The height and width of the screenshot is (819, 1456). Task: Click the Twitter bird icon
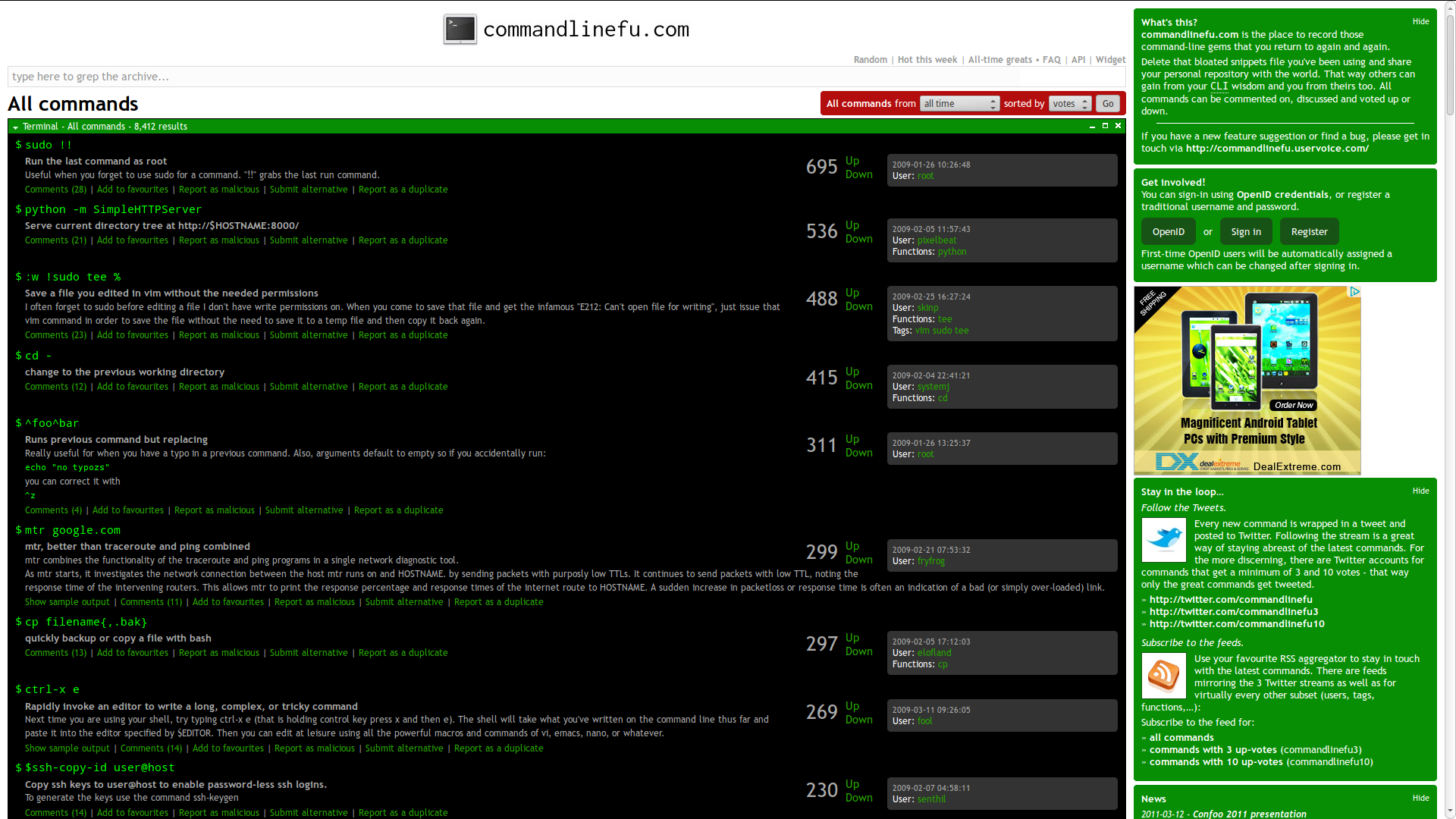coord(1163,539)
